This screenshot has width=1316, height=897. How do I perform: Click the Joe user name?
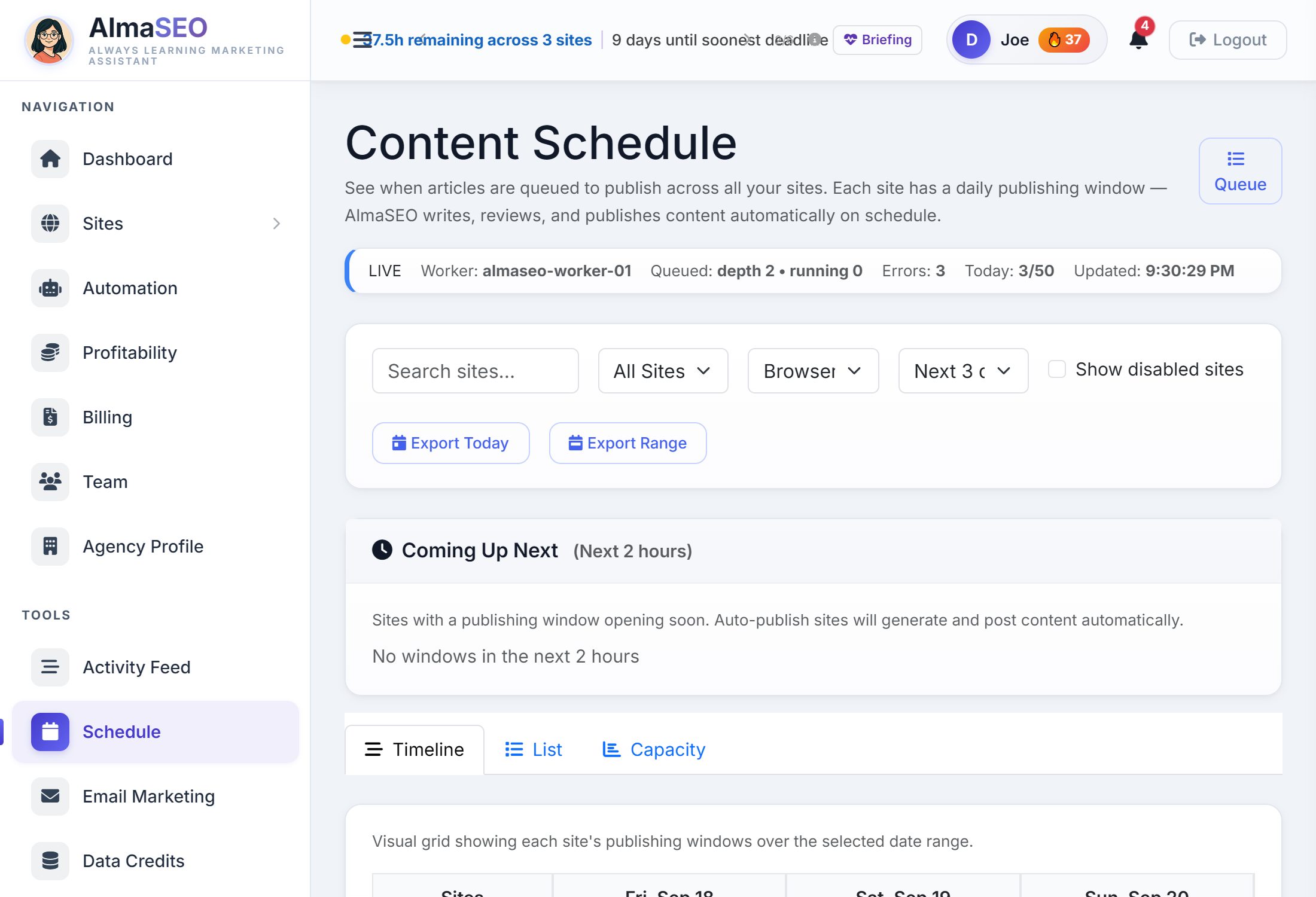point(1015,39)
